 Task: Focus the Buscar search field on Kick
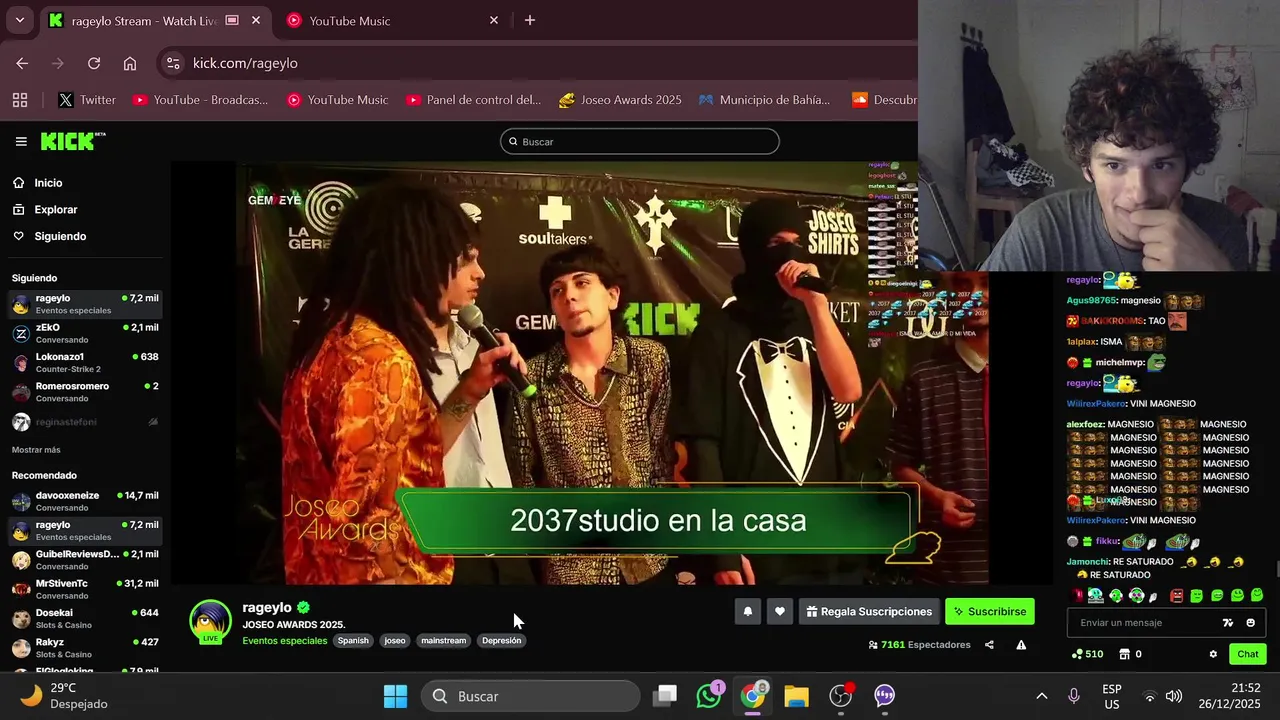(640, 141)
